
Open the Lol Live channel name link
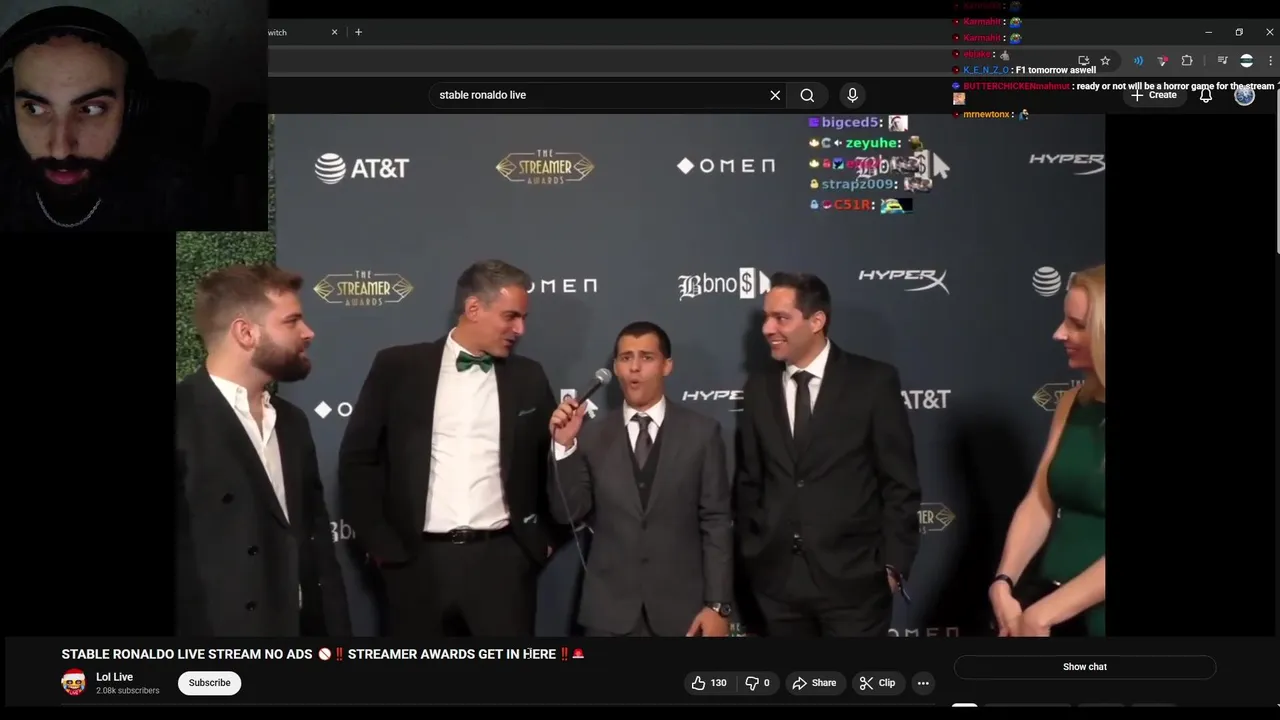tap(114, 677)
